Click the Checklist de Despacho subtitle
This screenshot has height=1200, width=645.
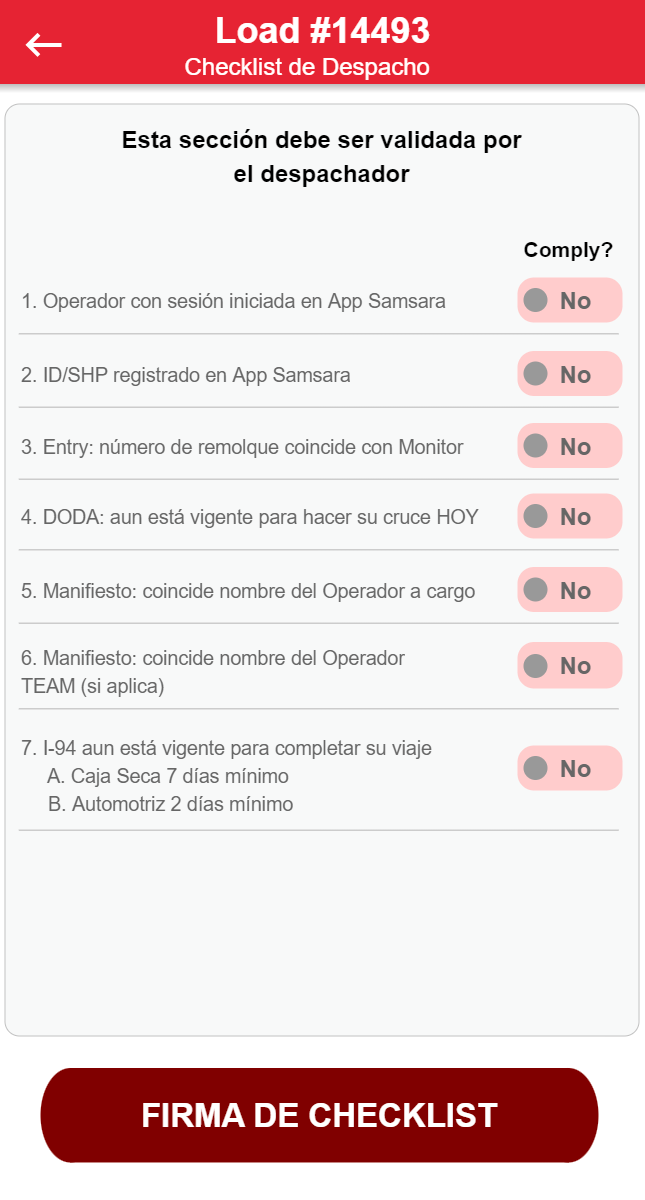(x=307, y=67)
